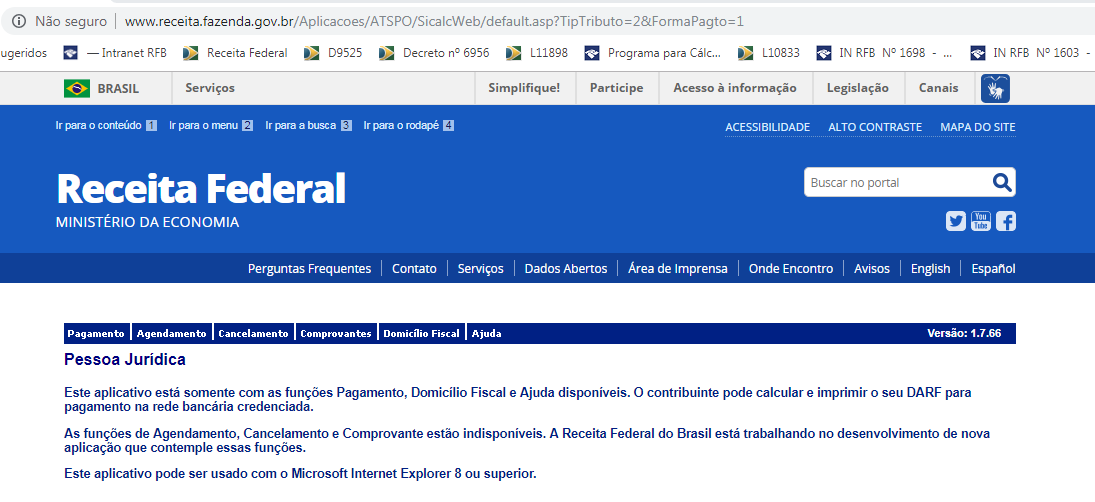Open the Programa para Cálc... bookmark
The width and height of the screenshot is (1095, 502).
(x=653, y=52)
